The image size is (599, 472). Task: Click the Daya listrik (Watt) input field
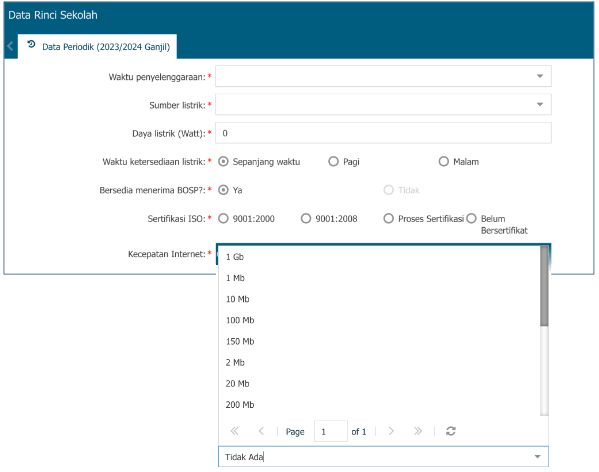383,133
